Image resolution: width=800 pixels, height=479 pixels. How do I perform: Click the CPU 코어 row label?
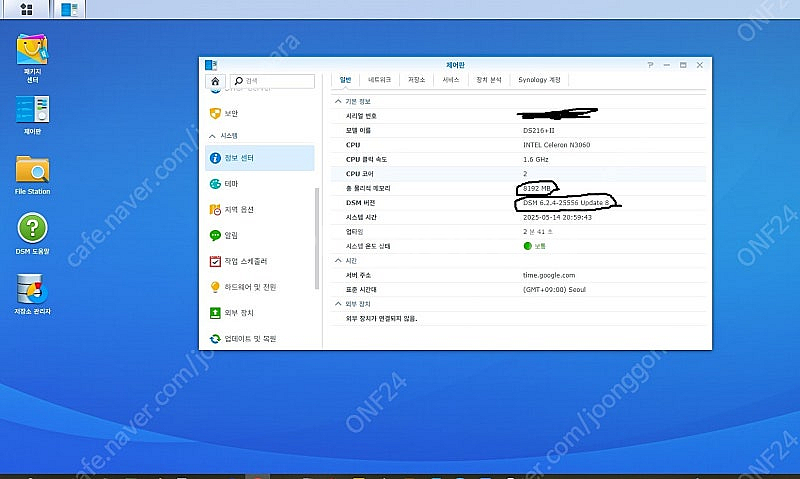coord(360,174)
